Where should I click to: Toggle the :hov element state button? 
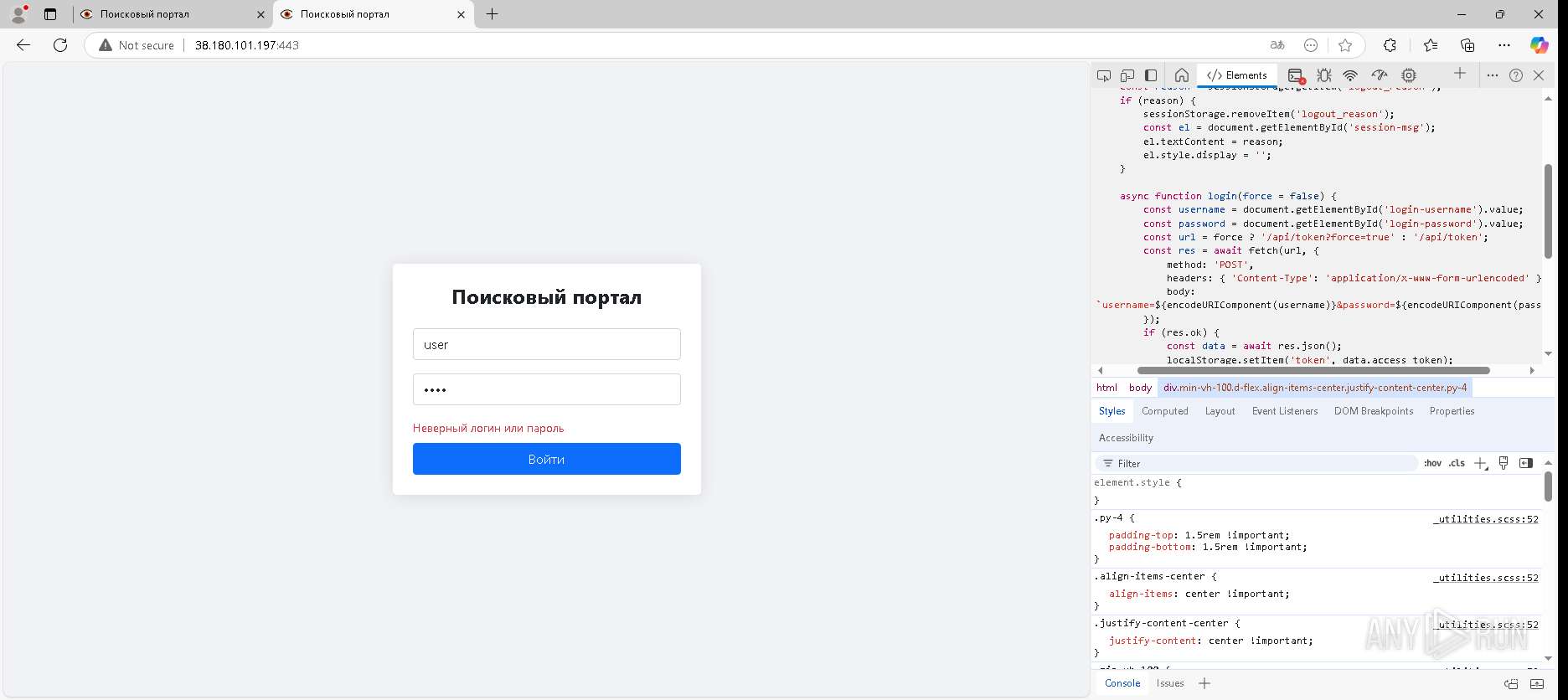click(x=1432, y=463)
